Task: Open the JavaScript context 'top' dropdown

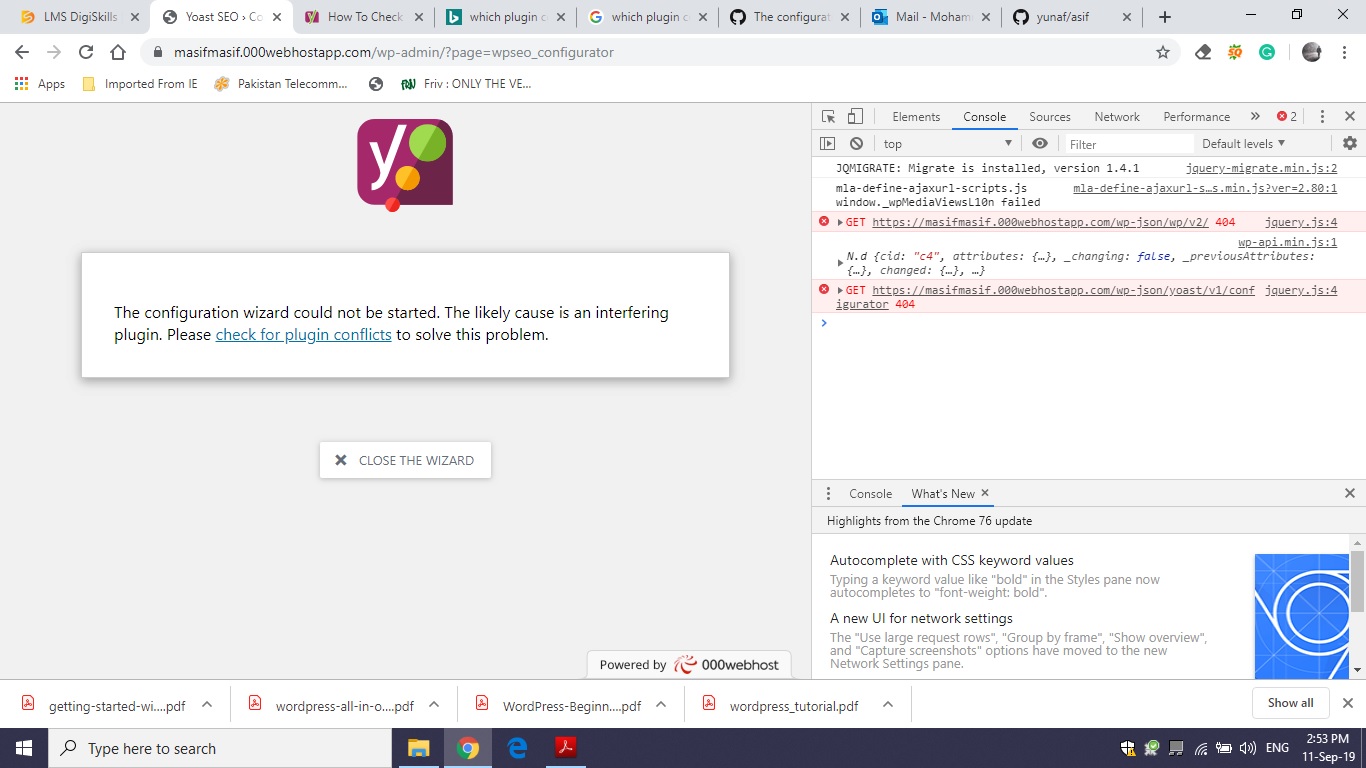Action: (947, 144)
